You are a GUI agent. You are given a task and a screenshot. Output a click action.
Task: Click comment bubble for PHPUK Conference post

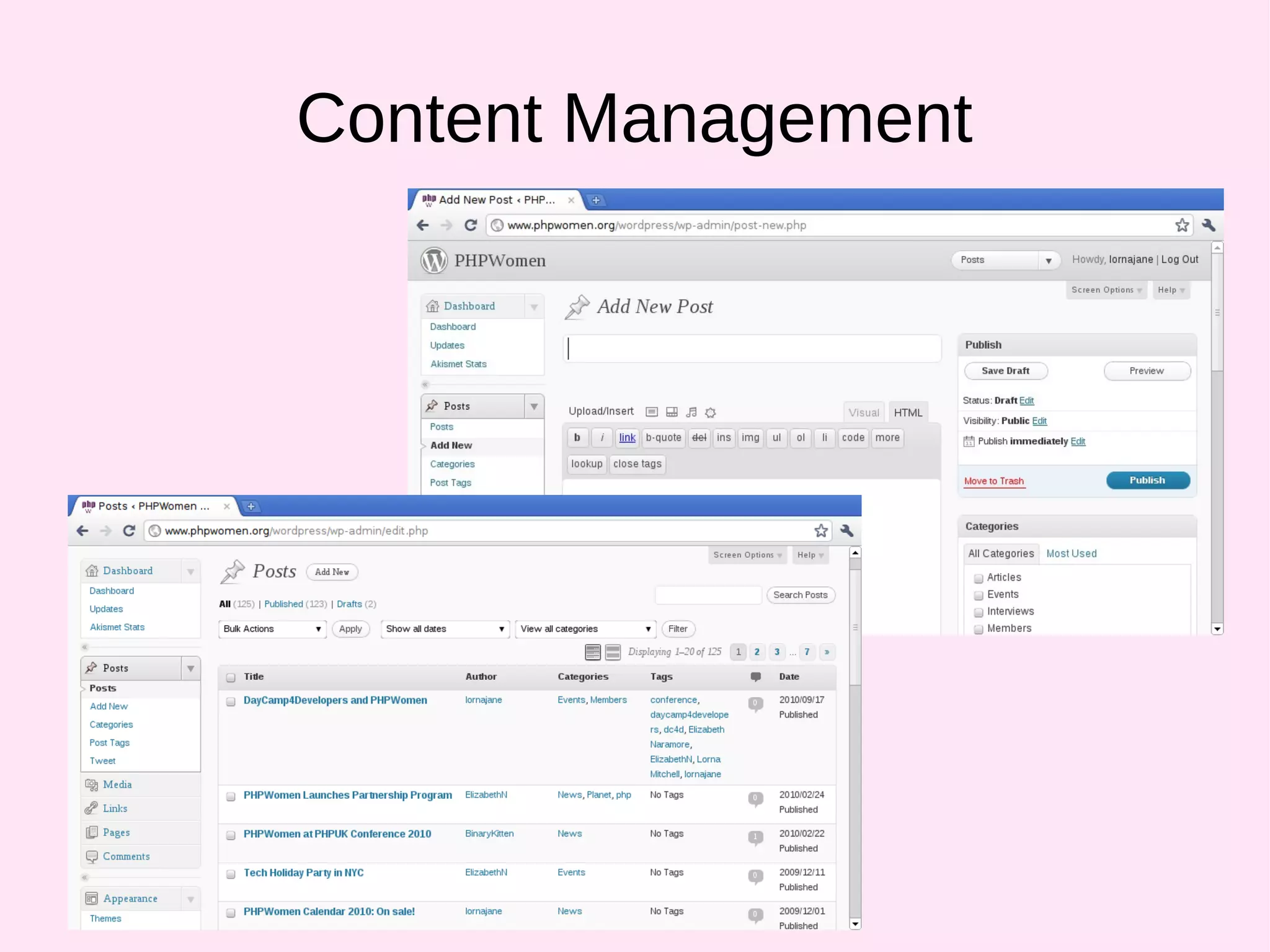(x=755, y=838)
